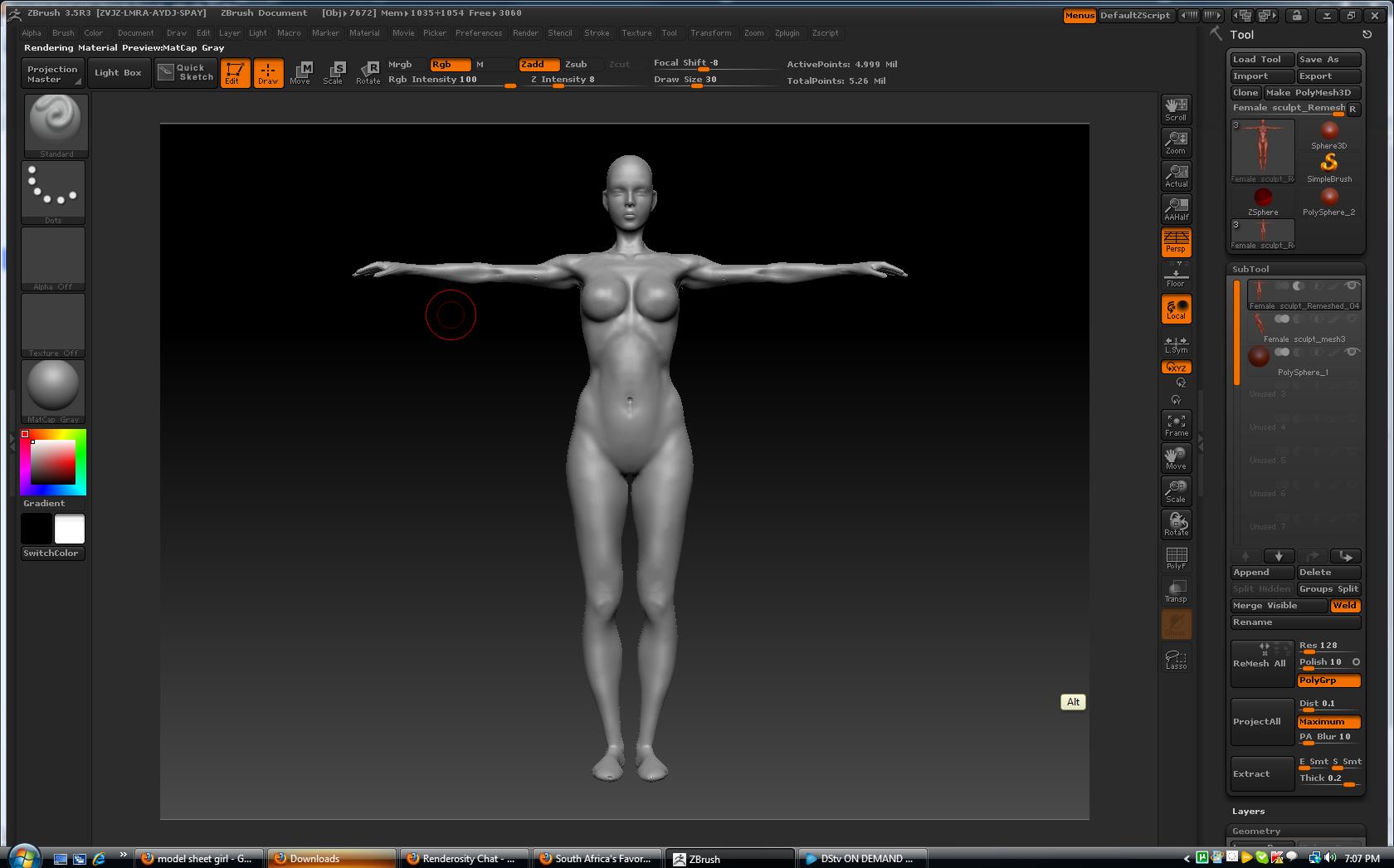Image resolution: width=1394 pixels, height=868 pixels.
Task: Select SimpleBrush tool thumbnail
Action: [1329, 168]
